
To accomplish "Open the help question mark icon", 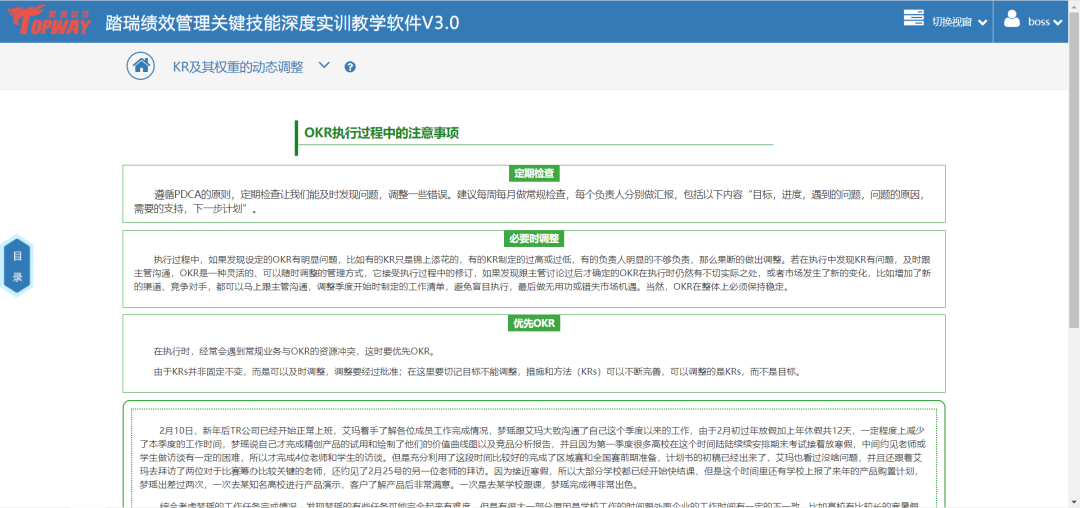I will click(350, 67).
